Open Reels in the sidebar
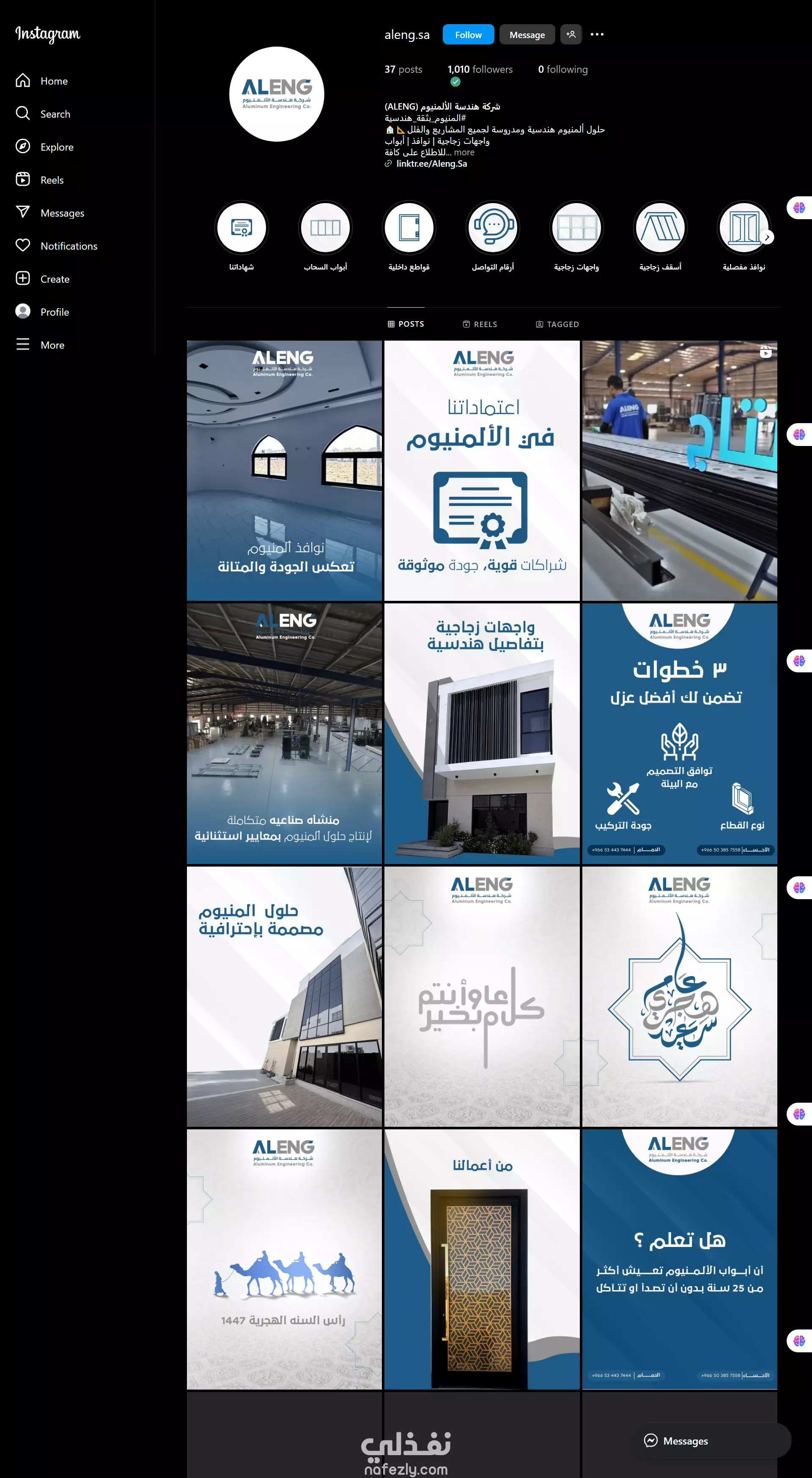812x1478 pixels. click(x=40, y=179)
